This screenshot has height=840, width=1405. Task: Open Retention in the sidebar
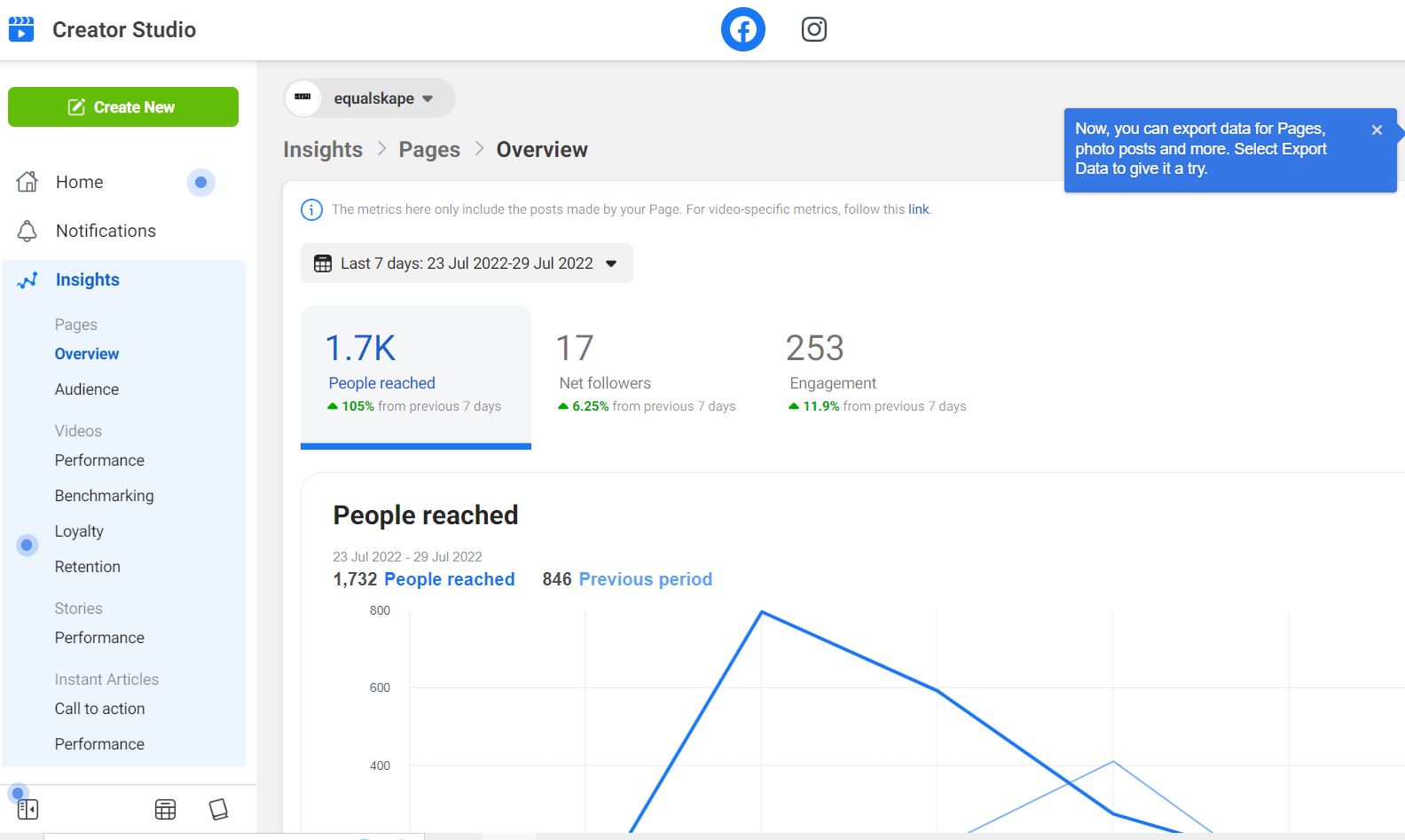(x=87, y=567)
